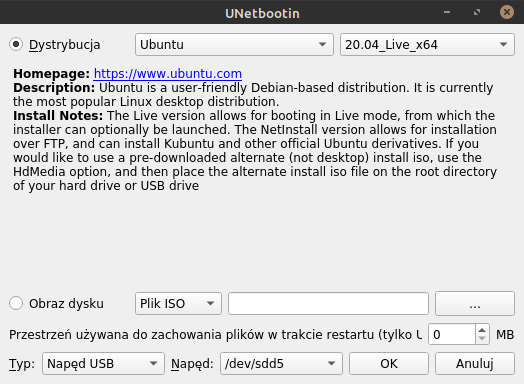The height and width of the screenshot is (384, 524).
Task: Open the Napęd USB type dropdown
Action: [103, 363]
